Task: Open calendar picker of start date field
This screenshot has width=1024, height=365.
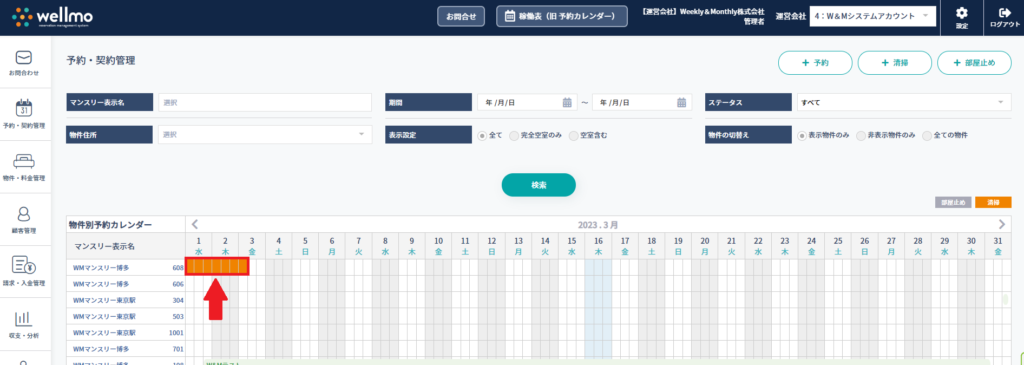Action: point(567,103)
